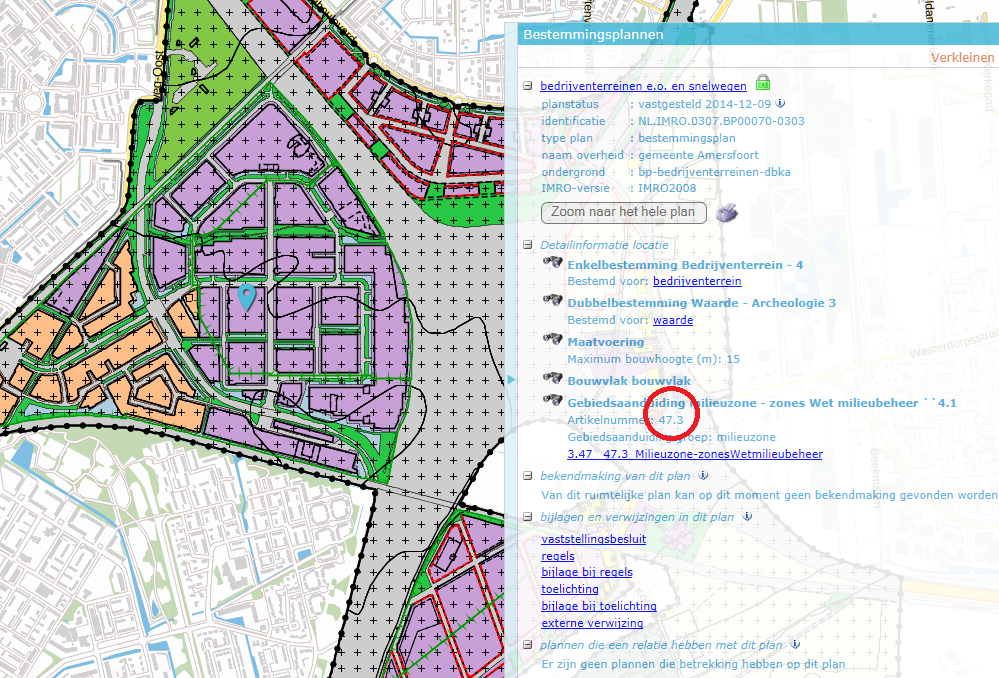The image size is (999, 678).
Task: Click the info icon beside bekendmaking van dit plan
Action: point(701,476)
